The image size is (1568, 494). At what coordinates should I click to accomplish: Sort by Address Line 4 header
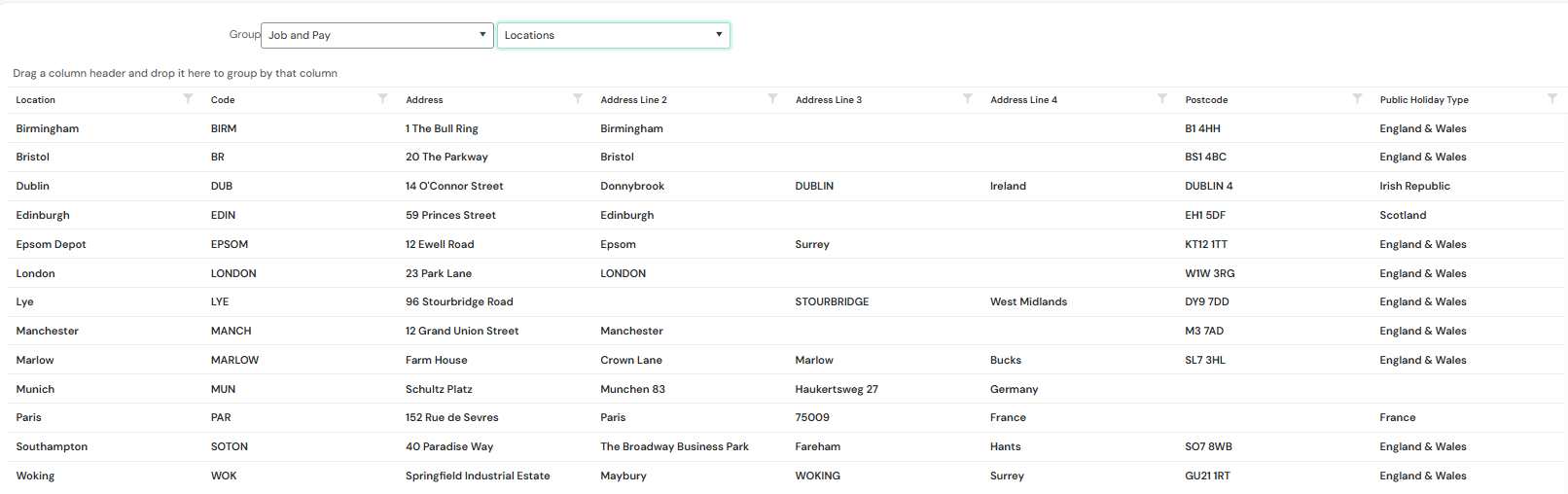(1023, 100)
